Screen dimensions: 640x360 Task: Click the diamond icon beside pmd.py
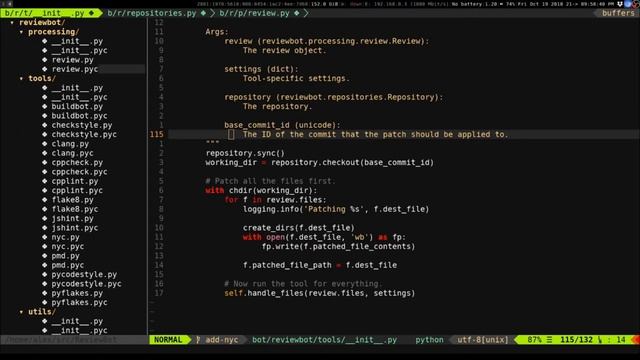44,256
